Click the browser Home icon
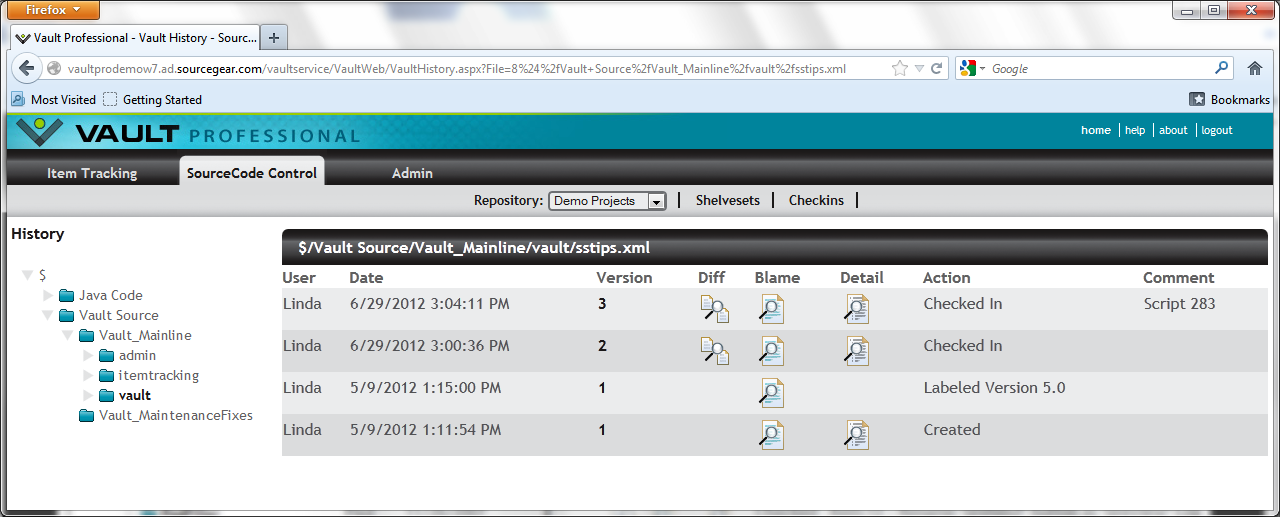Viewport: 1280px width, 517px height. 1255,69
